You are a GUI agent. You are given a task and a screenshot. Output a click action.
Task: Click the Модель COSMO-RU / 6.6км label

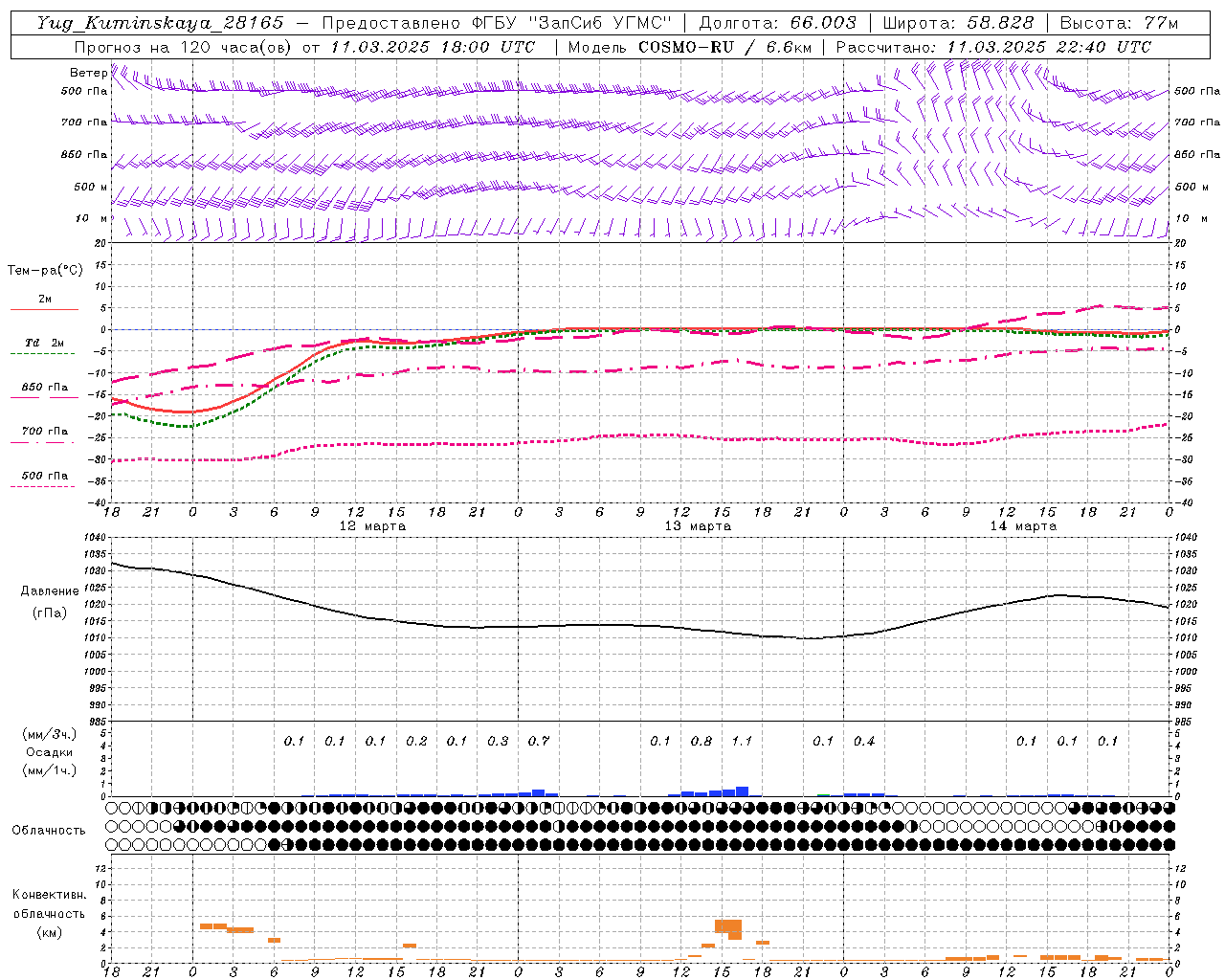click(x=689, y=47)
